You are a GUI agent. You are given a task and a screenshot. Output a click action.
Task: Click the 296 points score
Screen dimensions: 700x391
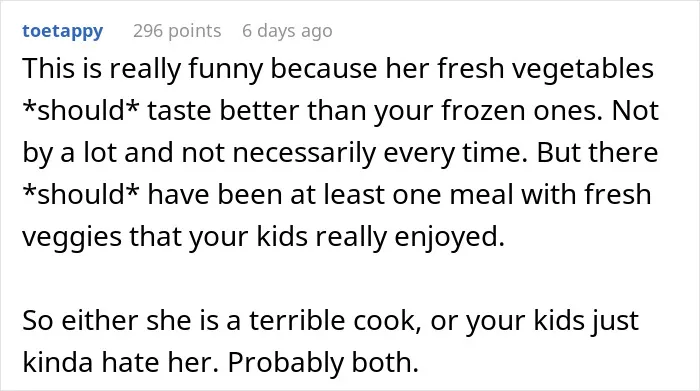pyautogui.click(x=177, y=31)
